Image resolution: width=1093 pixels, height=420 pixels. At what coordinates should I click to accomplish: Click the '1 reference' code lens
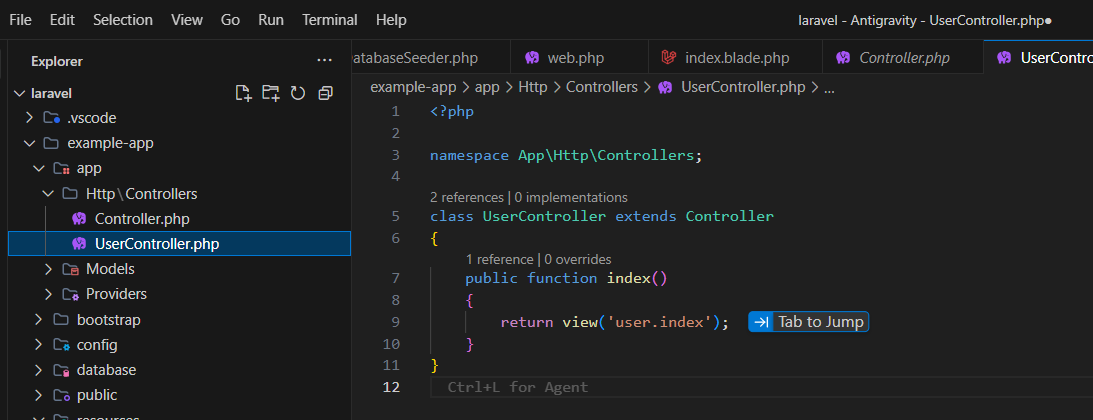499,260
